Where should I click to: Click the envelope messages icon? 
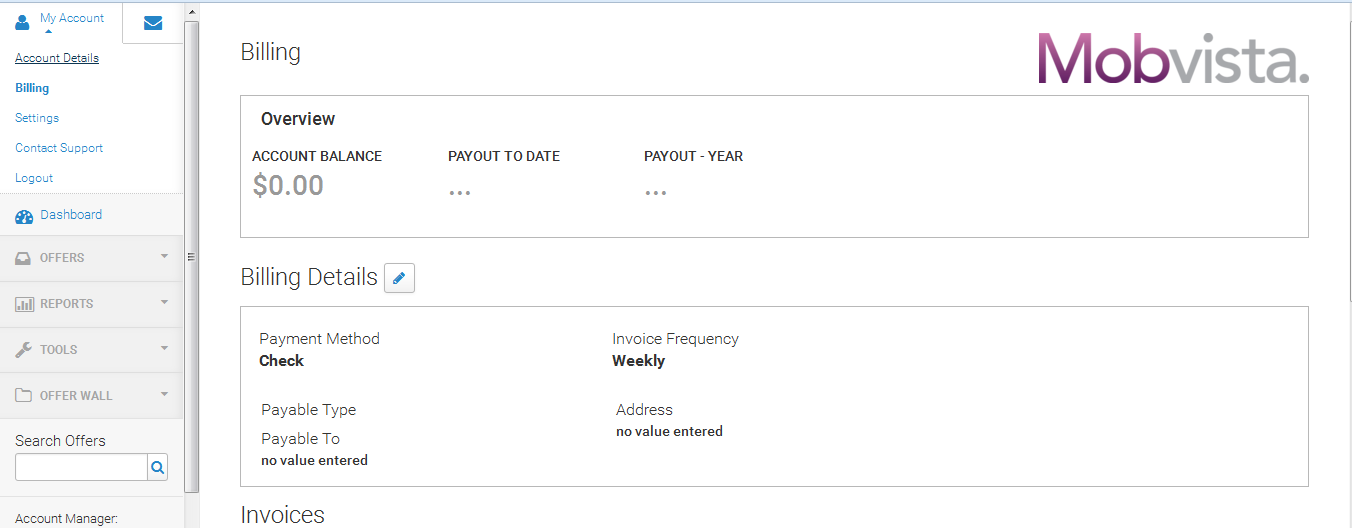click(x=153, y=23)
